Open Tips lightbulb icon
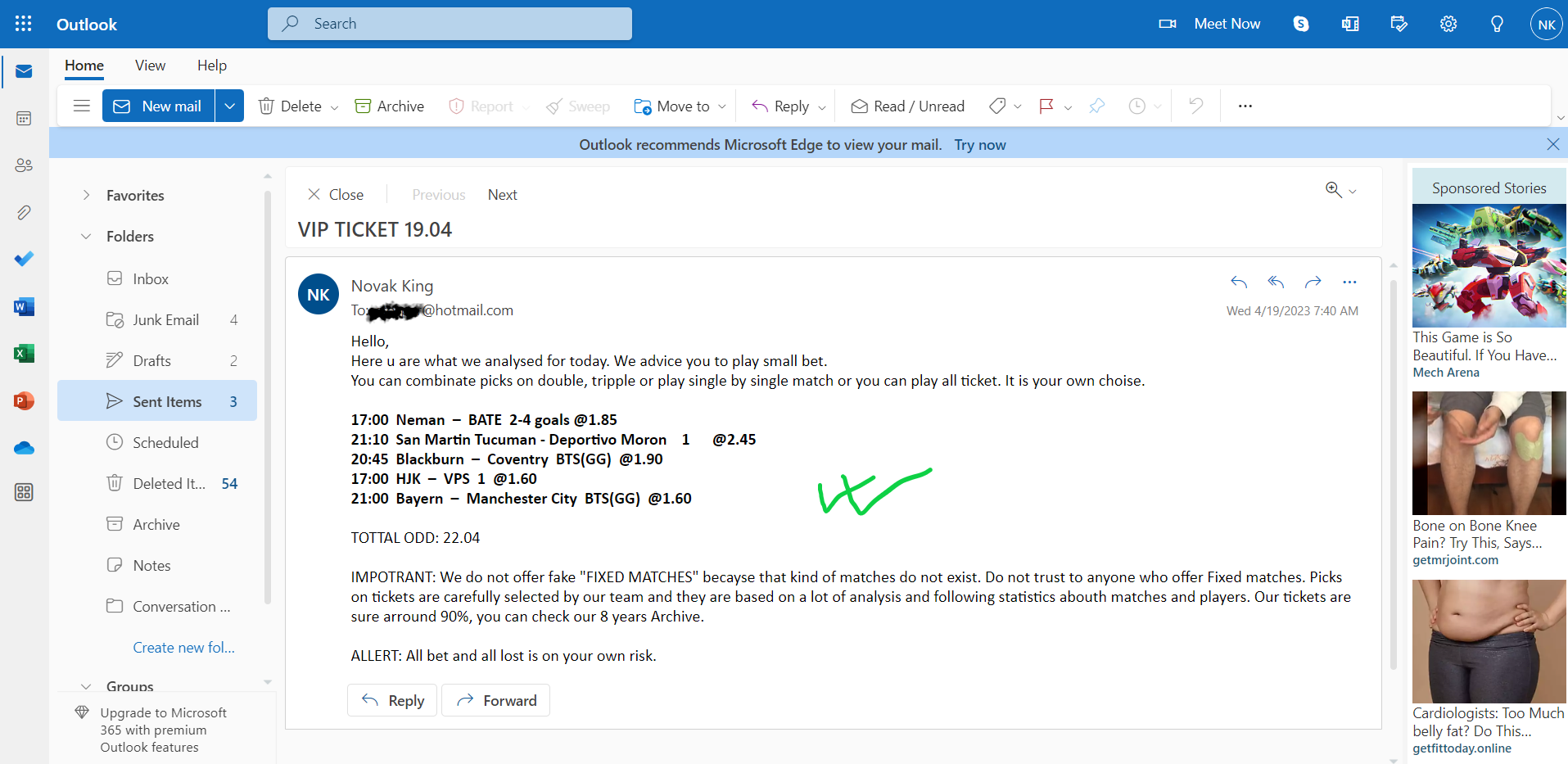Viewport: 1568px width, 764px height. tap(1498, 24)
